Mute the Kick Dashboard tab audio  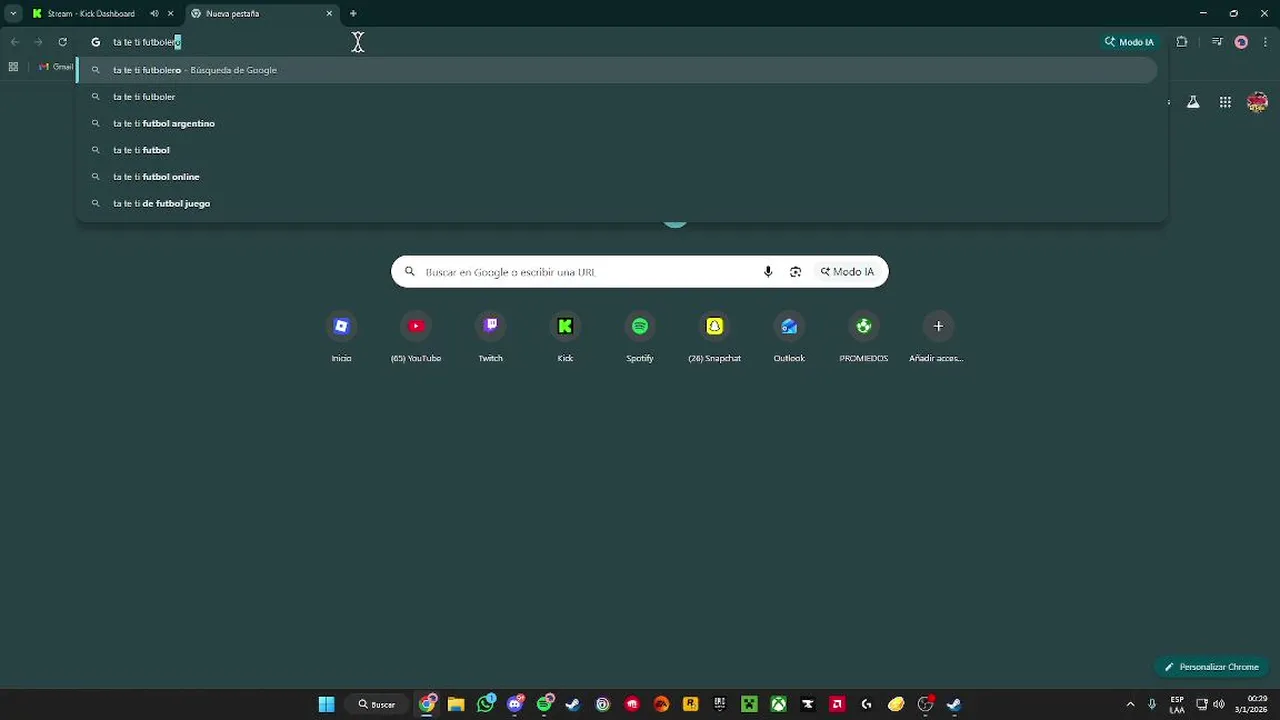[154, 14]
